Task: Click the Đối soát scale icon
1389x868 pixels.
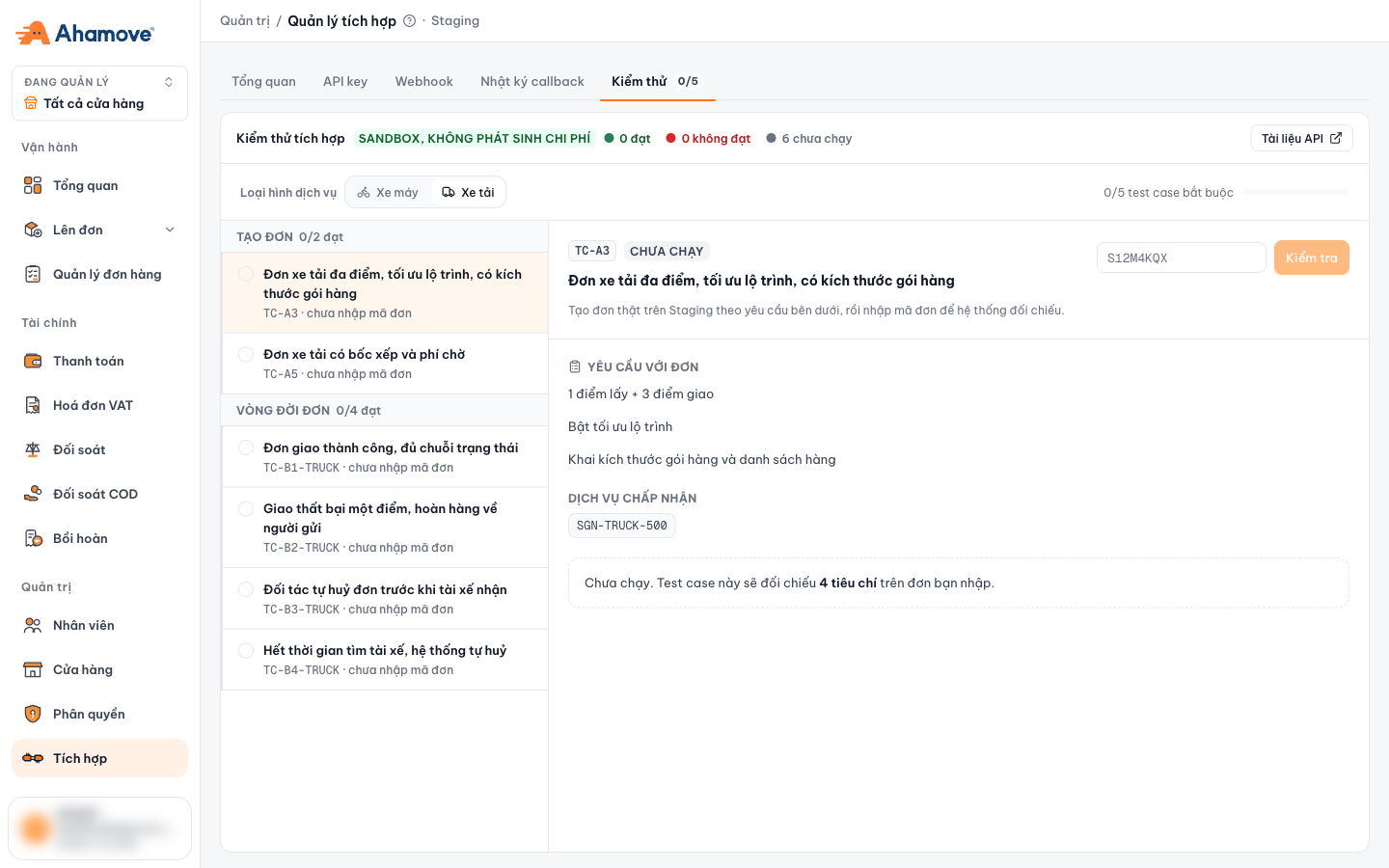Action: point(33,449)
